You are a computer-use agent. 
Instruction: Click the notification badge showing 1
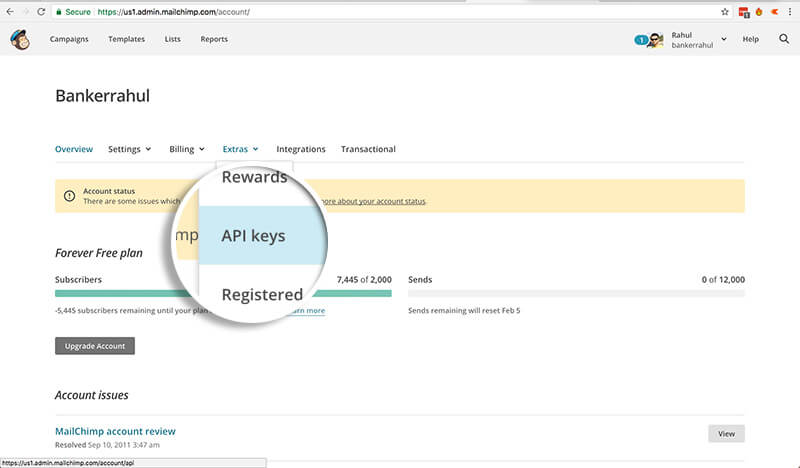tap(641, 40)
